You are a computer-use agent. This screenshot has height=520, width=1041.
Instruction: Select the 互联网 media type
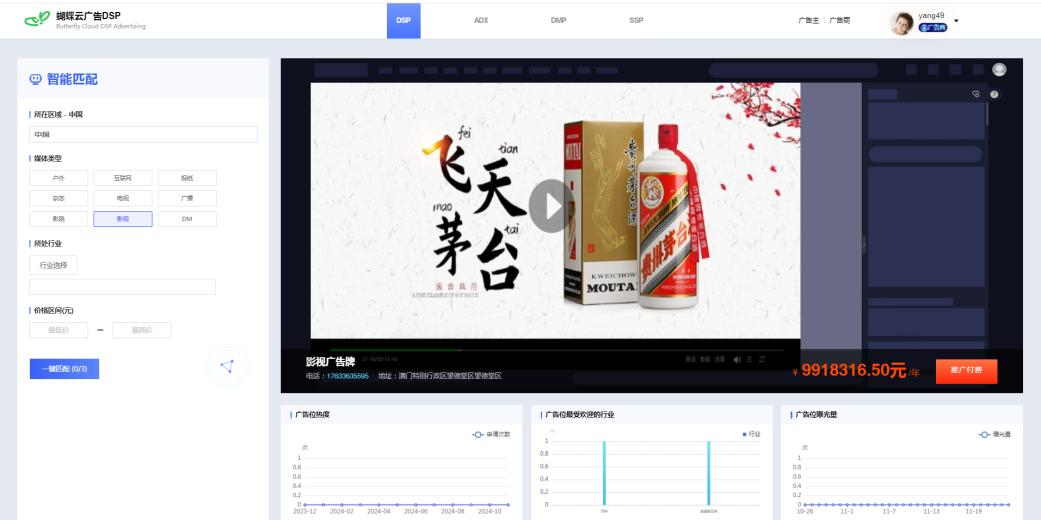(123, 178)
